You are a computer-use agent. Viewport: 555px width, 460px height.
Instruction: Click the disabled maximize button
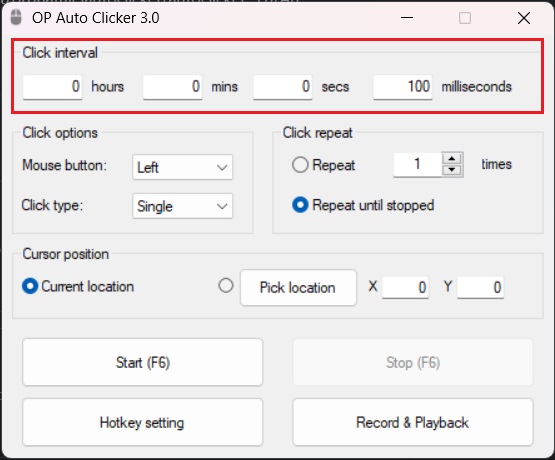click(x=465, y=18)
